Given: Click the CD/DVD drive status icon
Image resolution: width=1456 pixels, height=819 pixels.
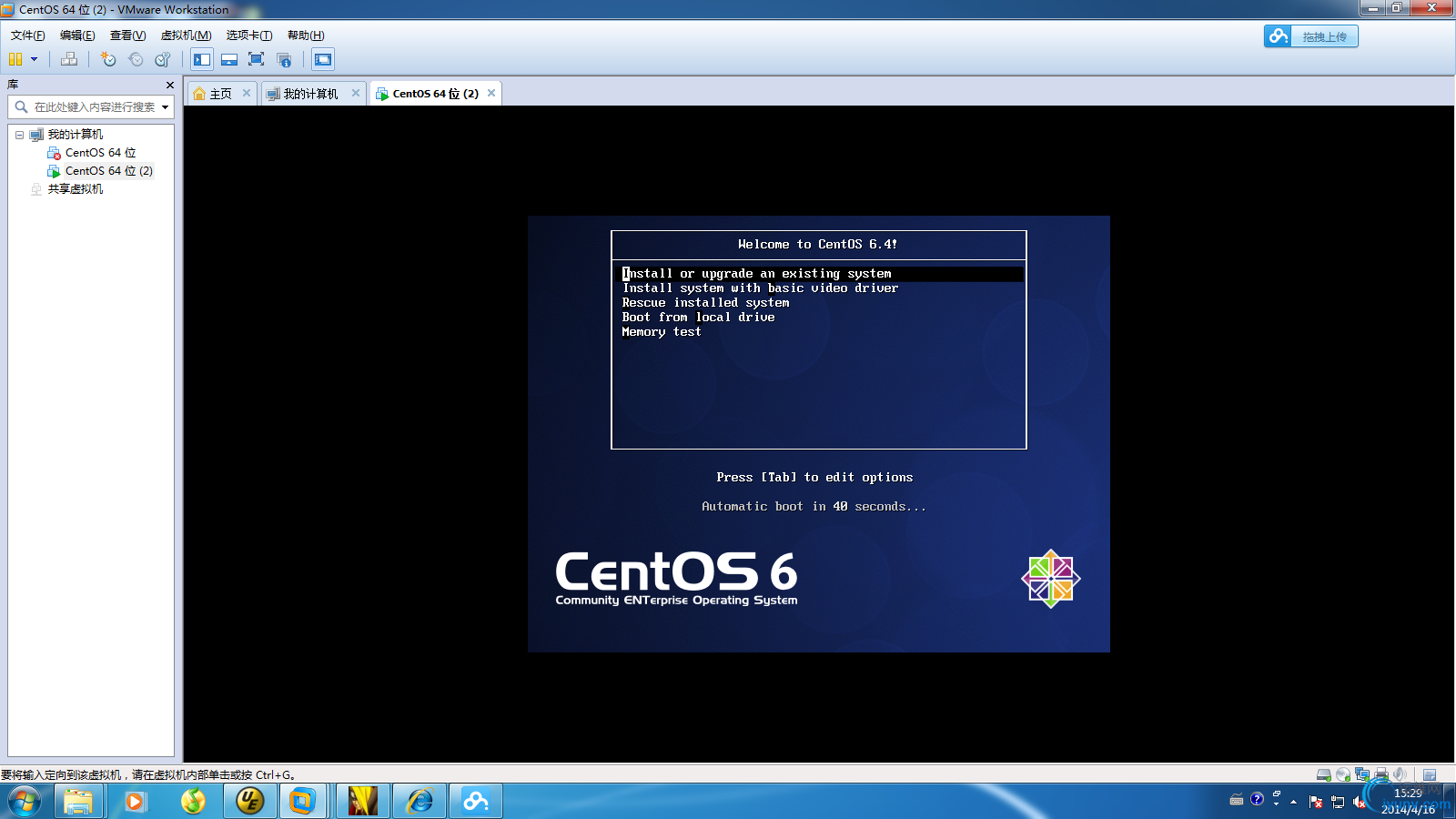Looking at the screenshot, I should click(1343, 774).
